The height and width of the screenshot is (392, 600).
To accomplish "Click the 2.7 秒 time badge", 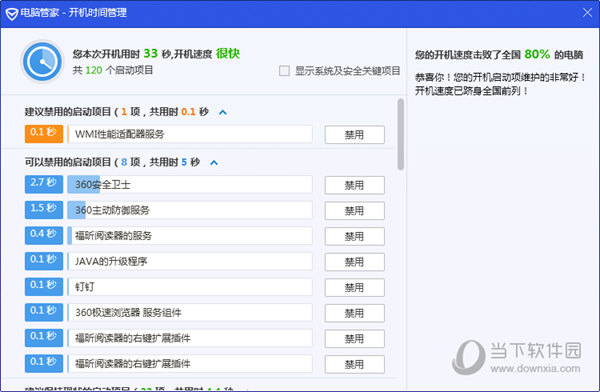I will (44, 185).
